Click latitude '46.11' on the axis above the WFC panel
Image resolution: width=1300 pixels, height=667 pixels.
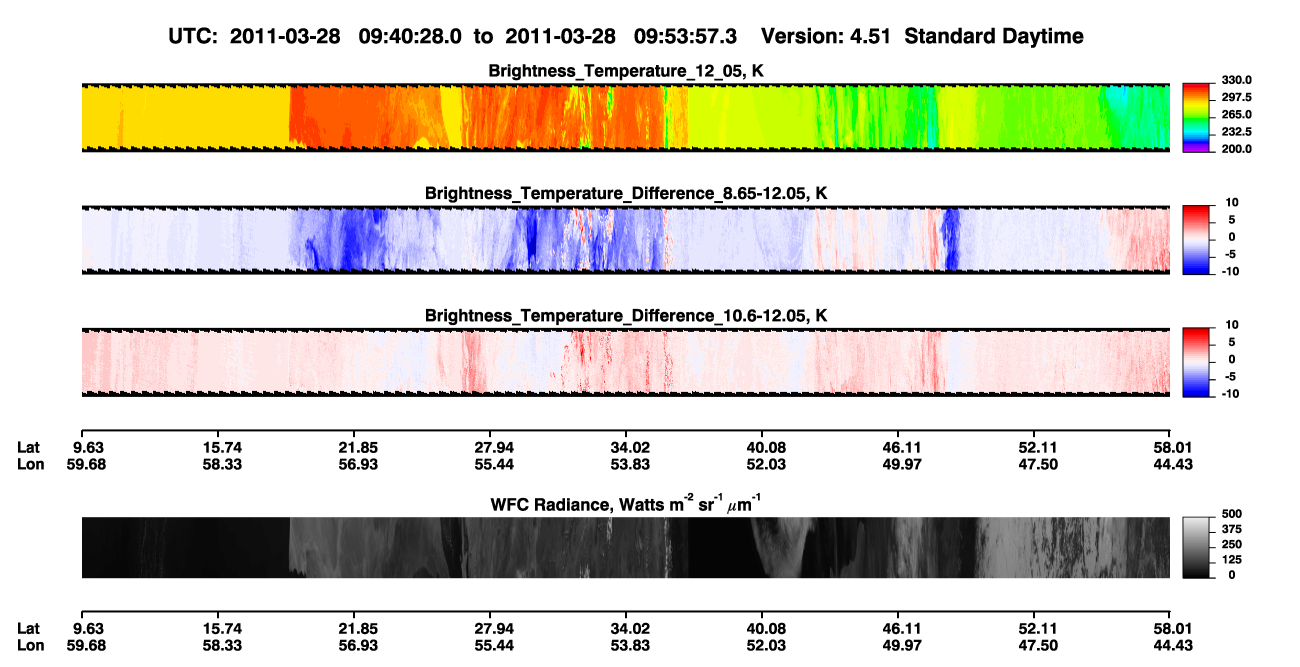coord(898,447)
